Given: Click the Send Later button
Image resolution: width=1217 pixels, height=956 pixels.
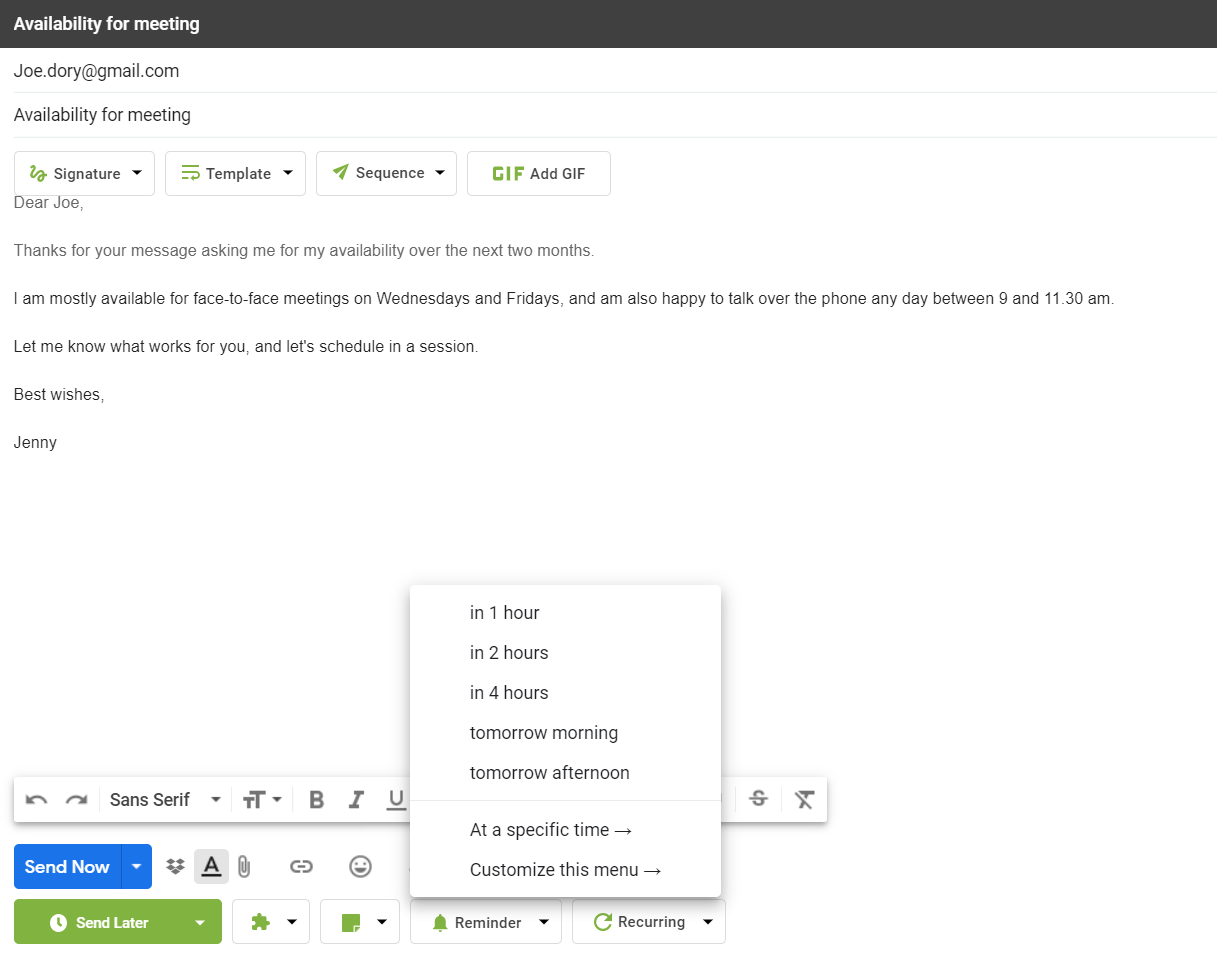Looking at the screenshot, I should click(x=99, y=922).
